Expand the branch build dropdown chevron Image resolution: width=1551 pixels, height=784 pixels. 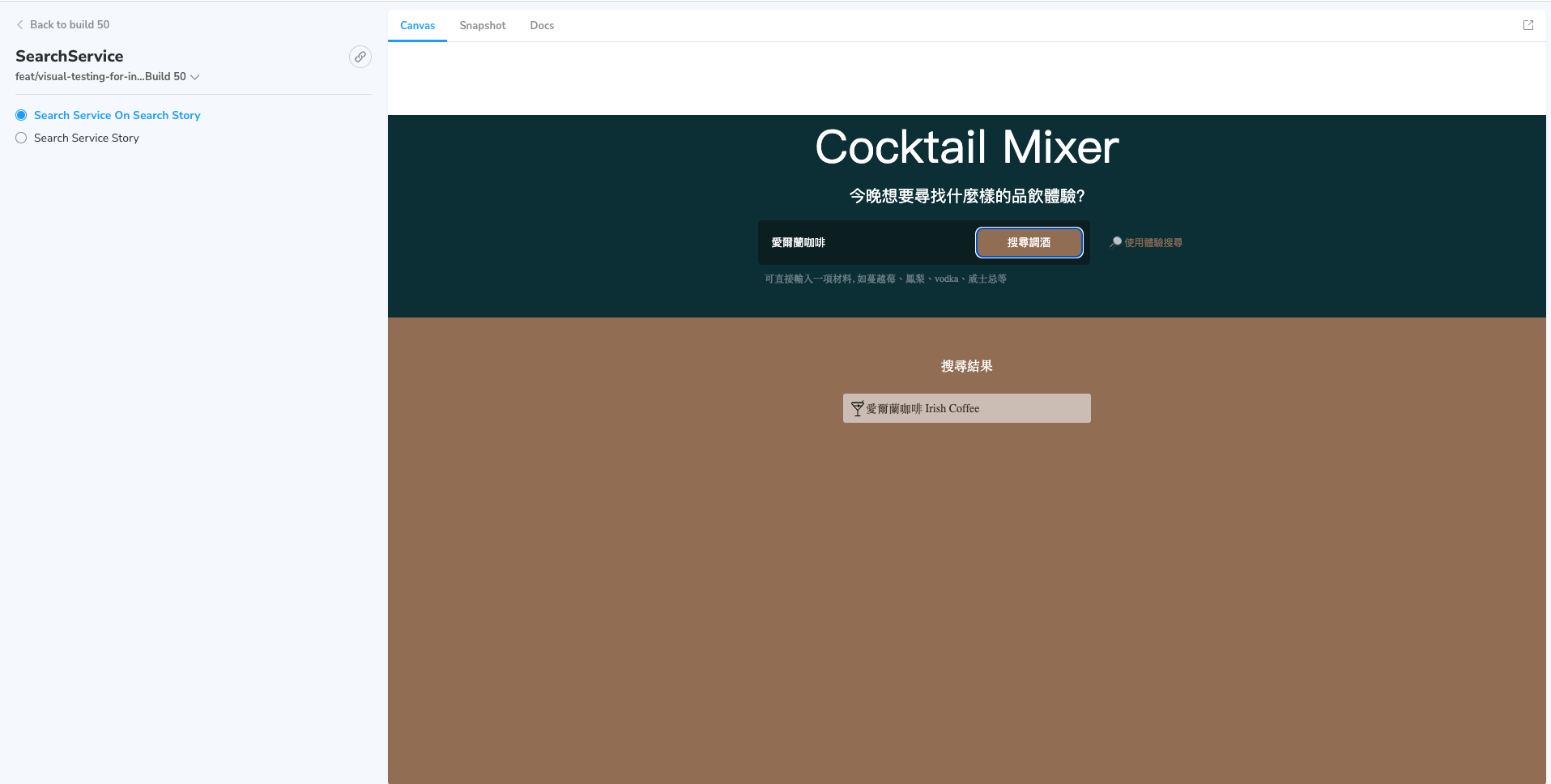tap(194, 77)
